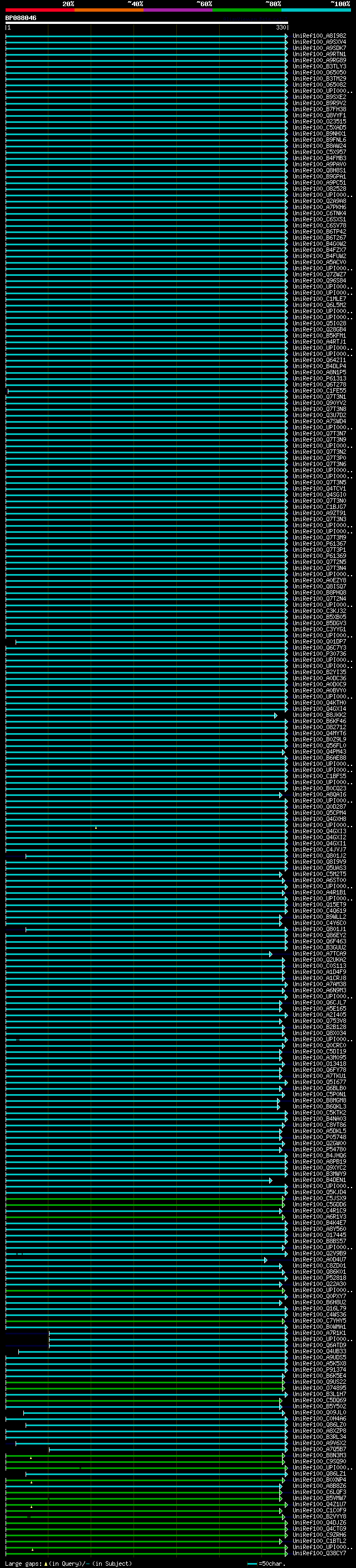Select label UniRef100_B6TP42
This screenshot has height=1568, width=356.
coord(319,232)
